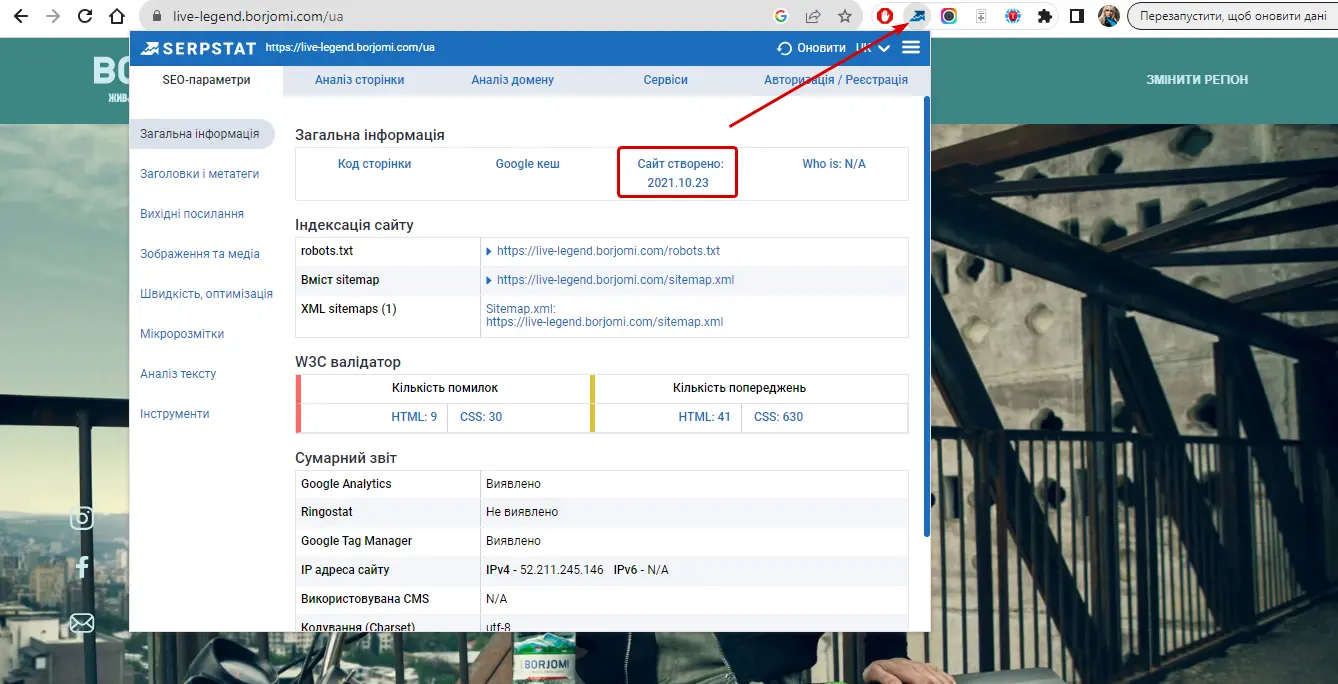The width and height of the screenshot is (1338, 684).
Task: Open Зображення та медіа section
Action: coord(200,254)
